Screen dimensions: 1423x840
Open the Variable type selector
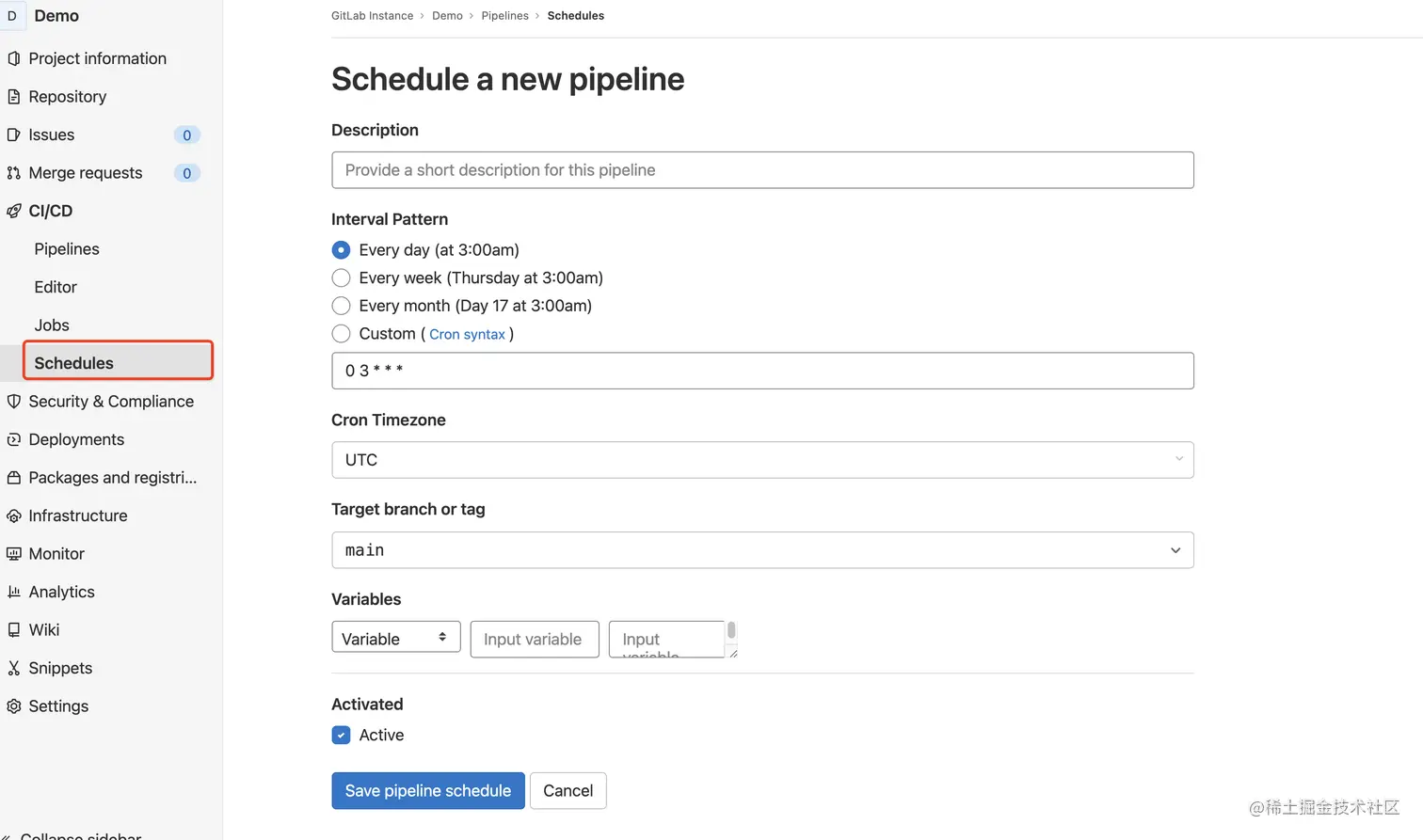point(395,638)
